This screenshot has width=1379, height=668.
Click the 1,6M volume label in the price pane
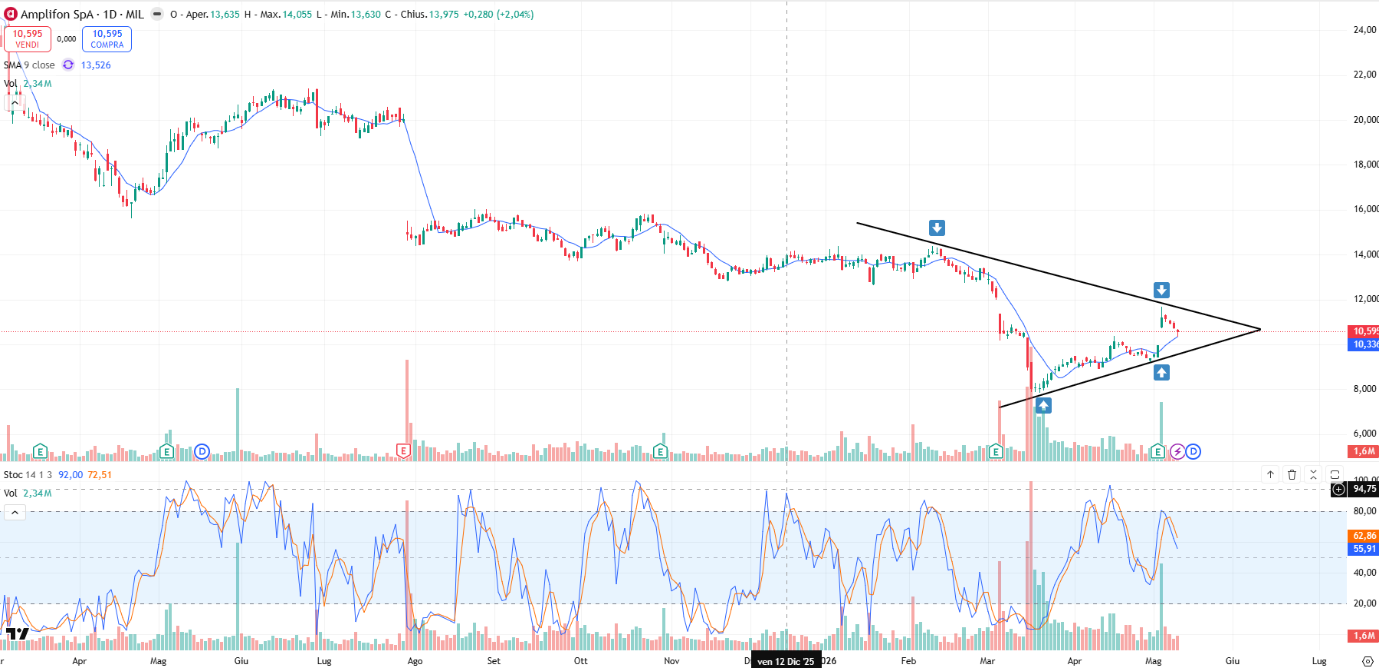(1362, 451)
